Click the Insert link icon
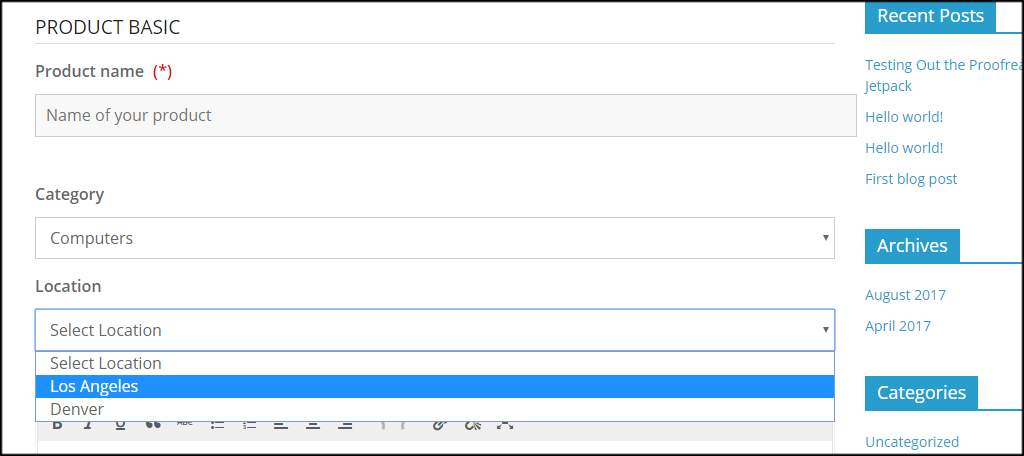This screenshot has width=1024, height=456. click(x=439, y=425)
